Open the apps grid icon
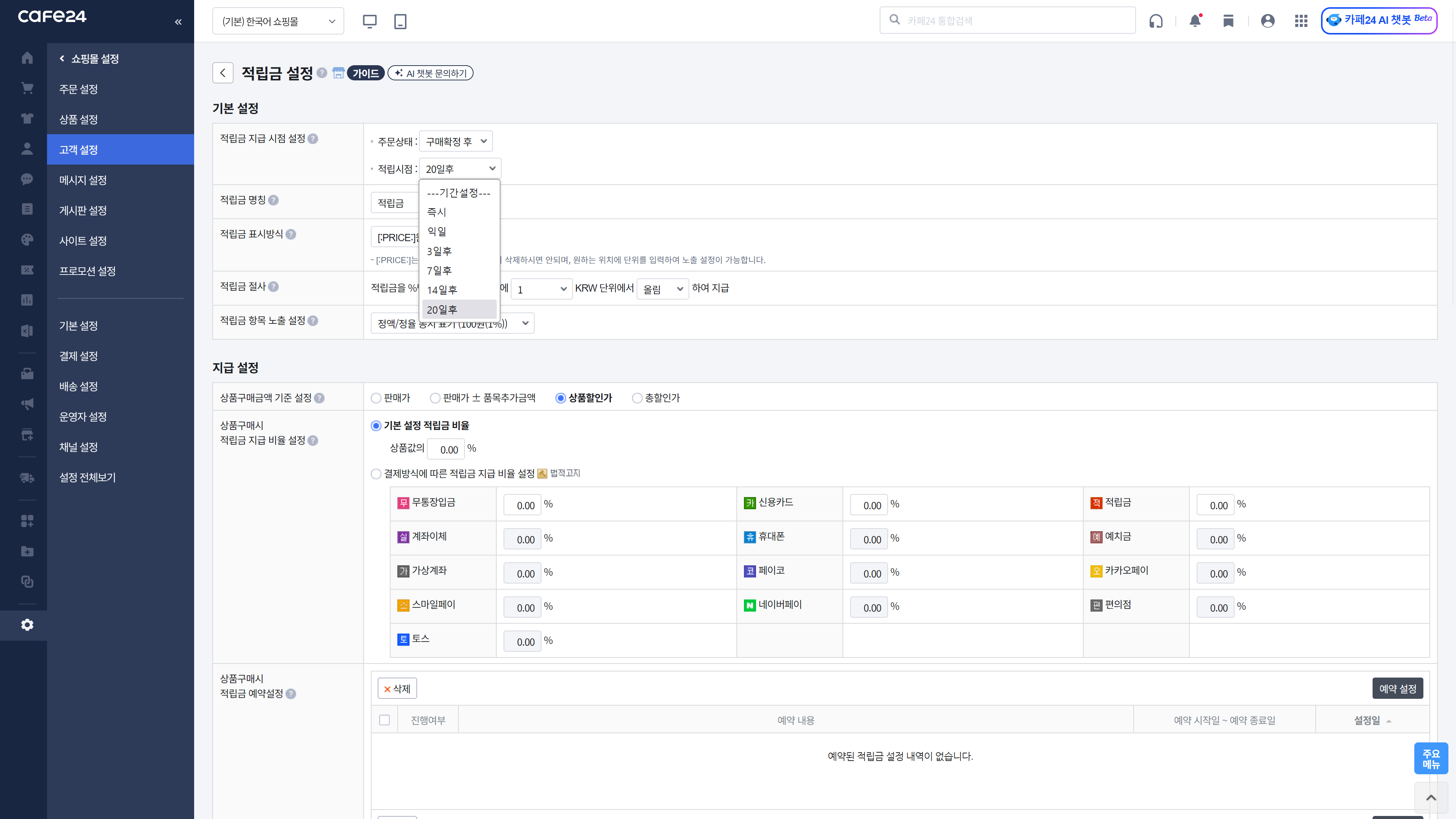The height and width of the screenshot is (819, 1456). click(x=1301, y=21)
